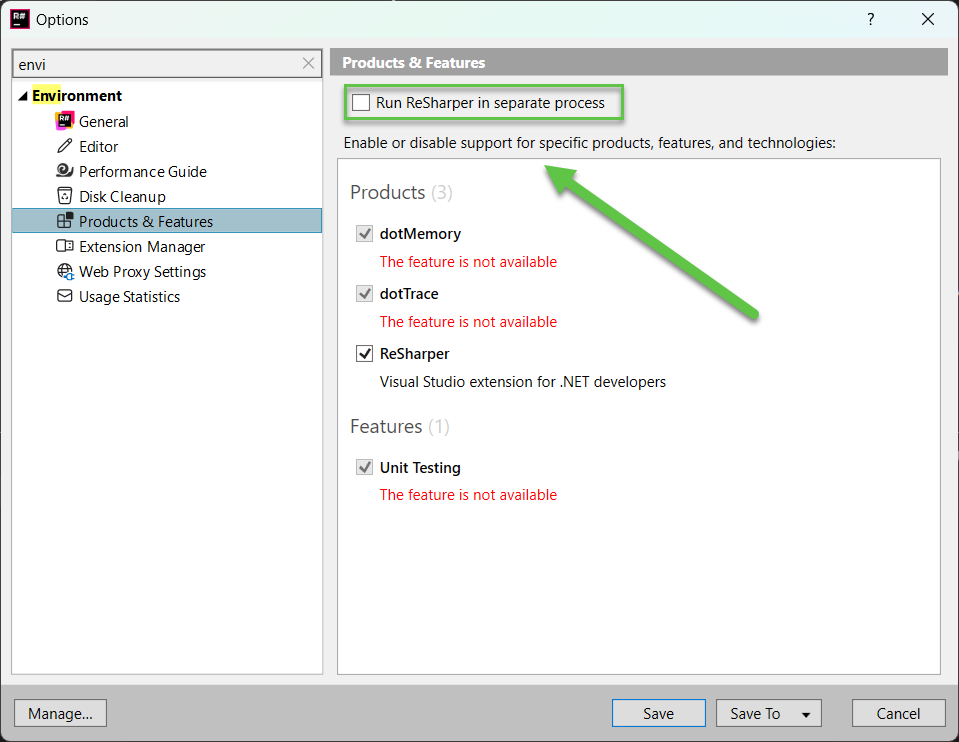The width and height of the screenshot is (959, 742).
Task: Enable Run ReSharper in separate process
Action: click(x=361, y=102)
